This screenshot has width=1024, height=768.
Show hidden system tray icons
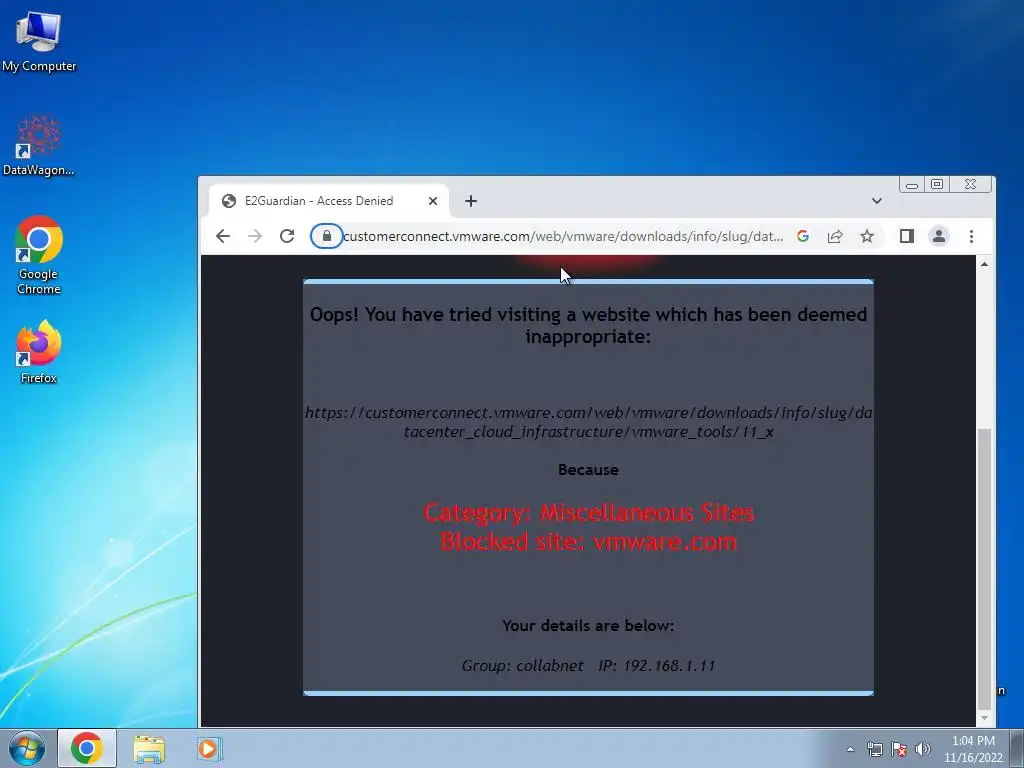(850, 749)
